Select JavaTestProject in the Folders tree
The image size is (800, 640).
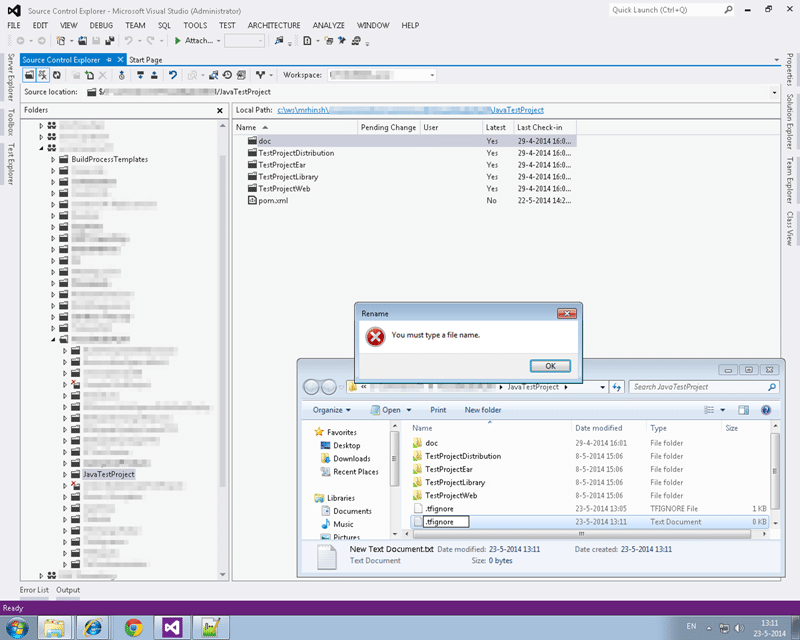coord(108,475)
